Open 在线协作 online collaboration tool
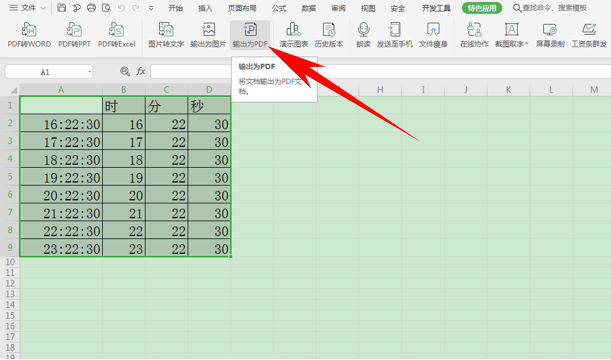This screenshot has height=360, width=611. tap(474, 35)
